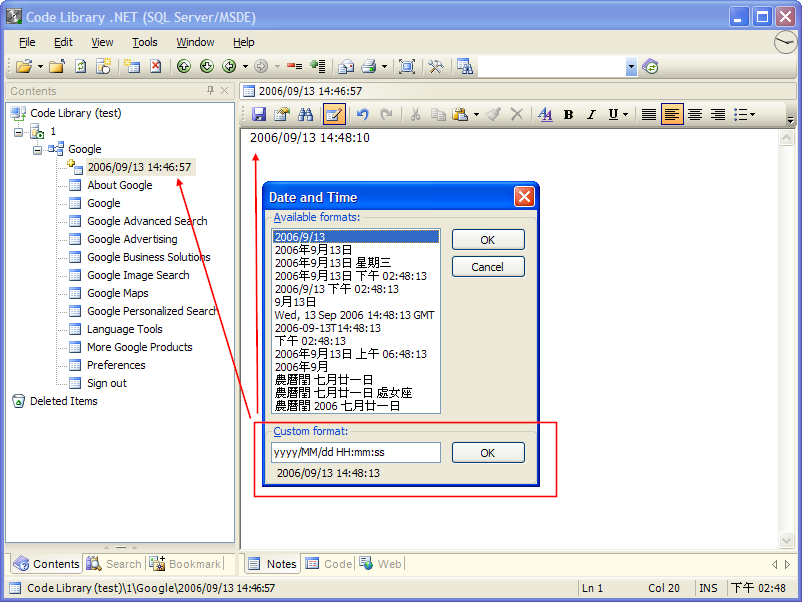802x602 pixels.
Task: Click the green back arrow icon
Action: coord(230,66)
